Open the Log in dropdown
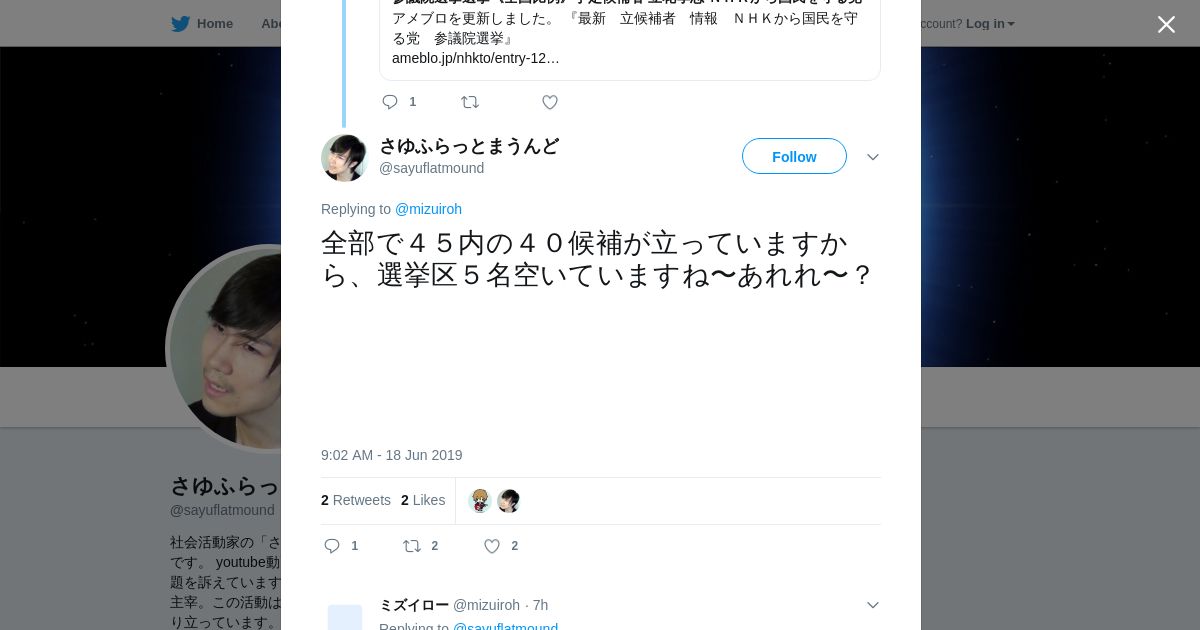 pos(990,23)
